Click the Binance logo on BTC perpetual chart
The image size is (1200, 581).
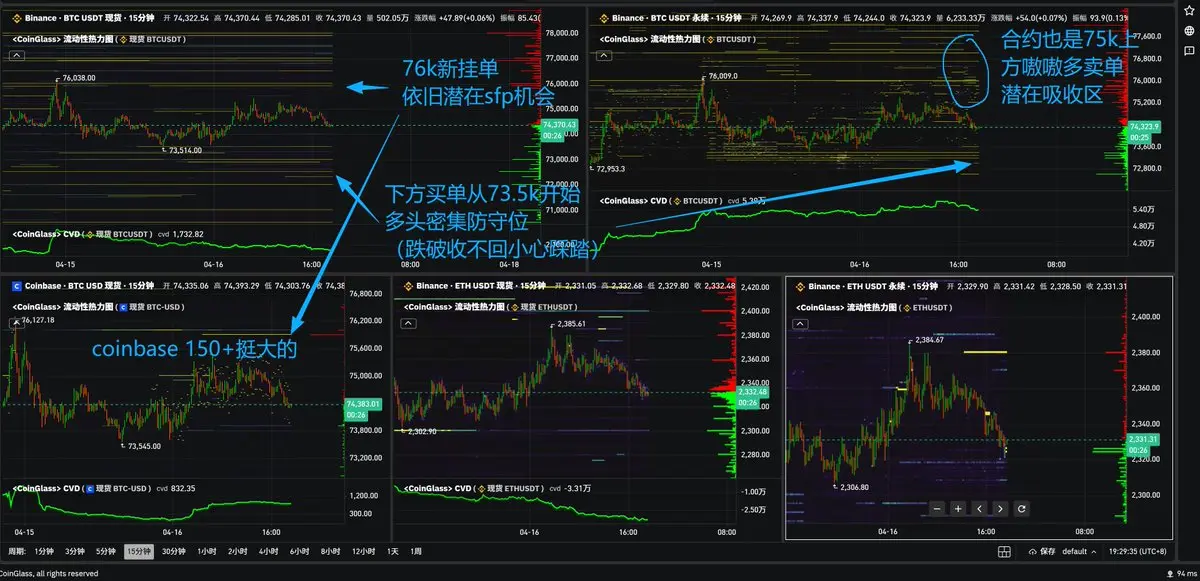coord(602,17)
